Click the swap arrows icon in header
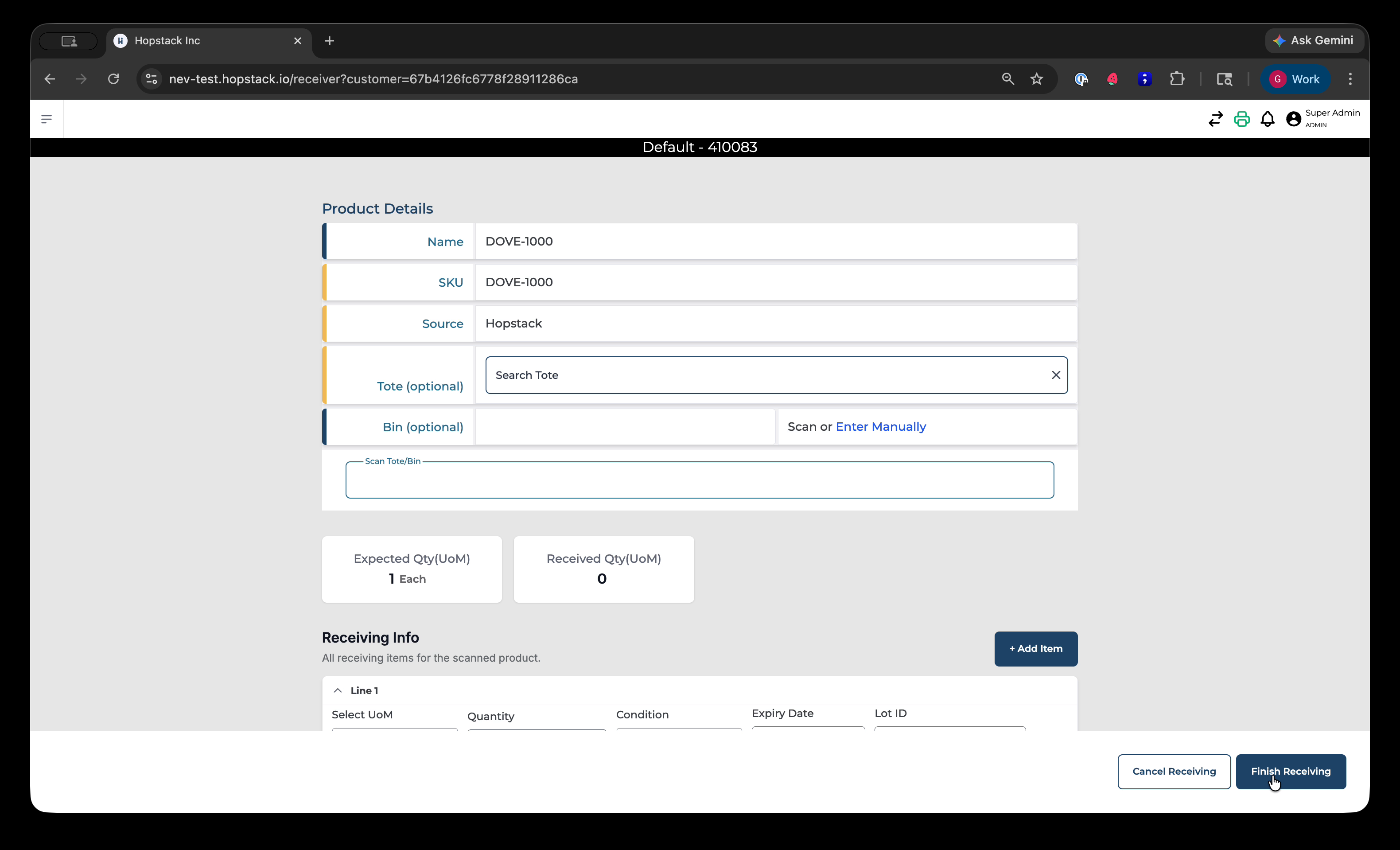The width and height of the screenshot is (1400, 850). point(1215,119)
